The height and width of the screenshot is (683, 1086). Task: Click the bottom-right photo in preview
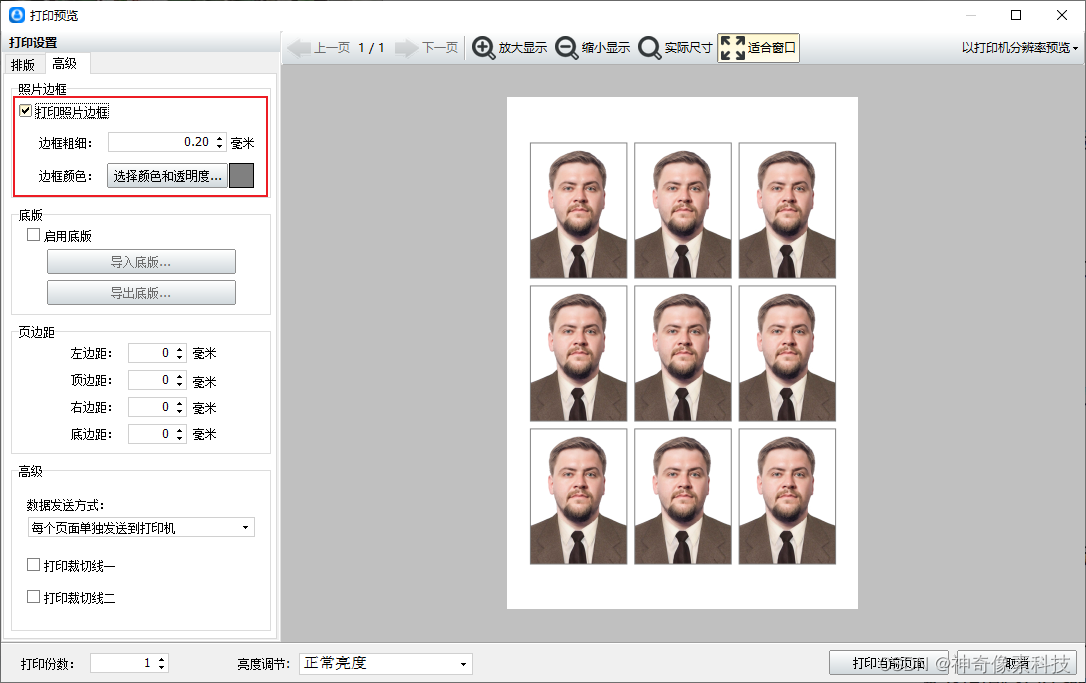(787, 496)
